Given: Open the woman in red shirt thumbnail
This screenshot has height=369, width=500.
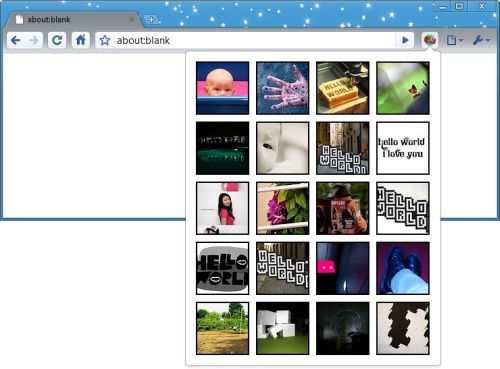Looking at the screenshot, I should (223, 208).
